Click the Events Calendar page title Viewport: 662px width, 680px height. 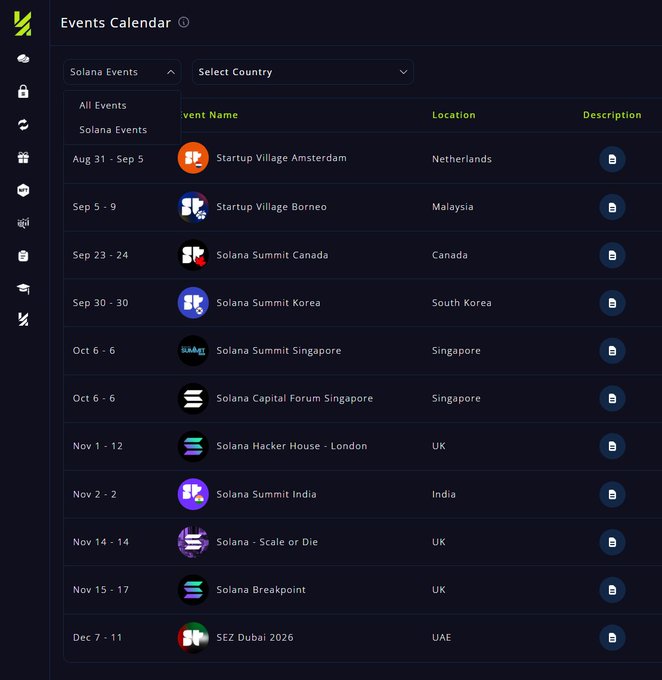tap(115, 23)
